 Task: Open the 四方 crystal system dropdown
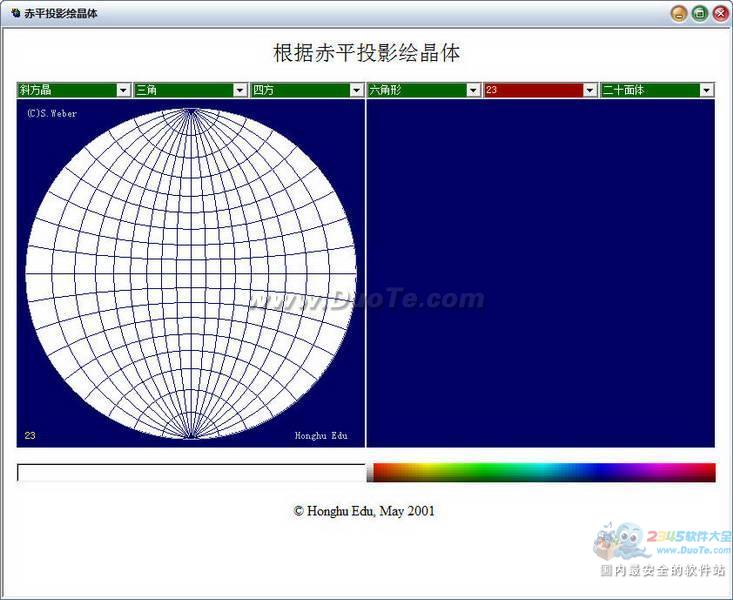click(x=307, y=90)
